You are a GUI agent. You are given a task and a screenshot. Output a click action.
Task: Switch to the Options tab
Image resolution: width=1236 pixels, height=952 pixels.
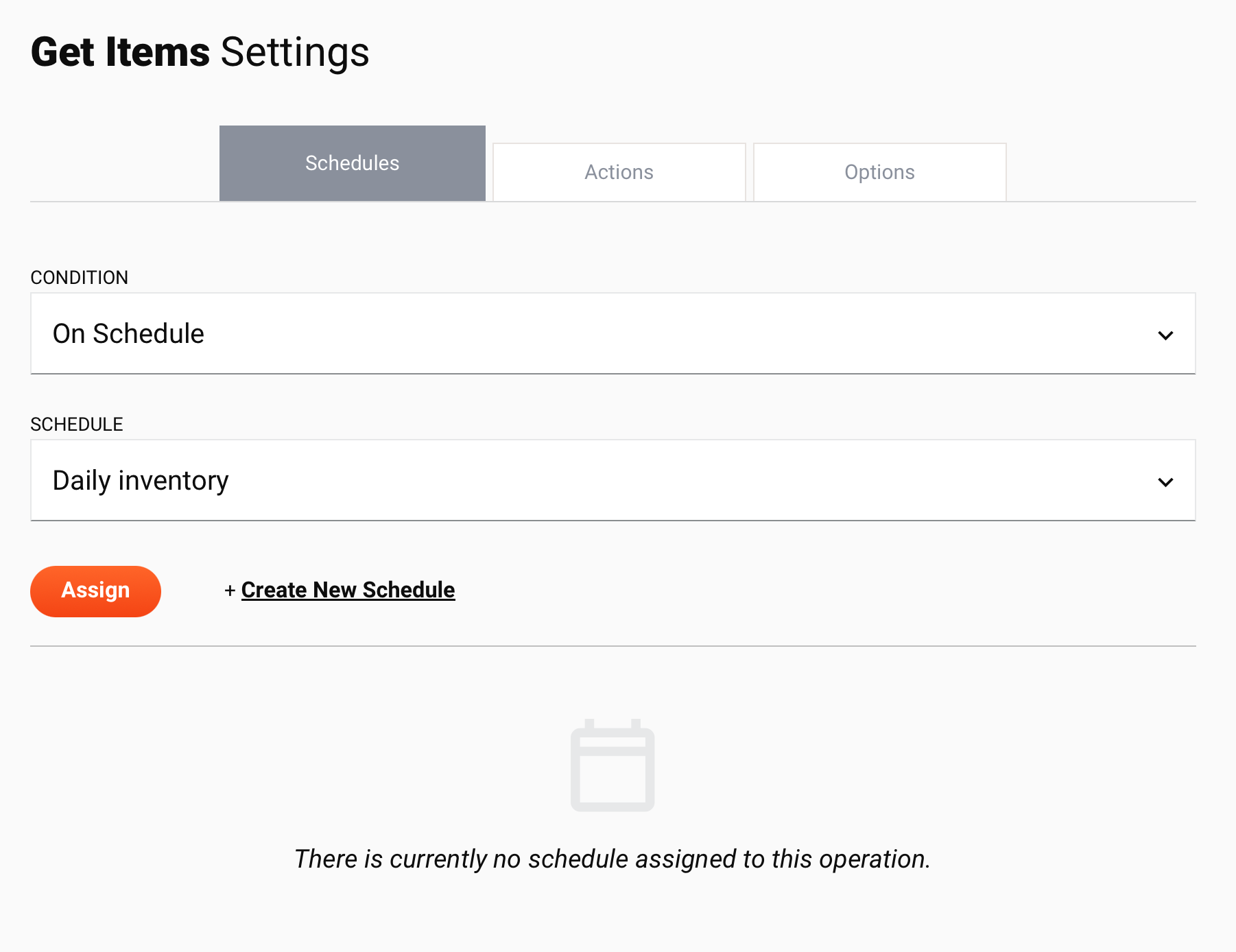[x=879, y=171]
